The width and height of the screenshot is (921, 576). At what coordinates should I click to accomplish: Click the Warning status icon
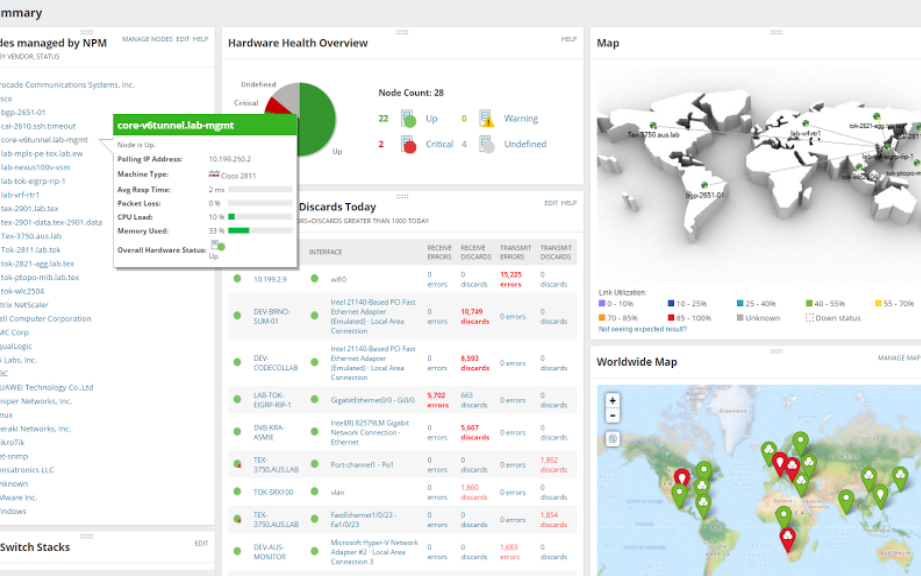coord(486,119)
